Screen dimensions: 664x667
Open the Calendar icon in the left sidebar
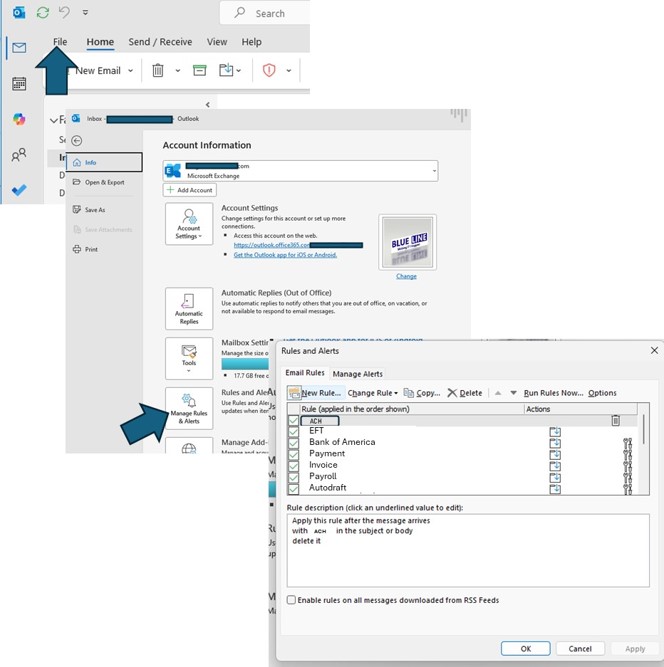click(19, 84)
